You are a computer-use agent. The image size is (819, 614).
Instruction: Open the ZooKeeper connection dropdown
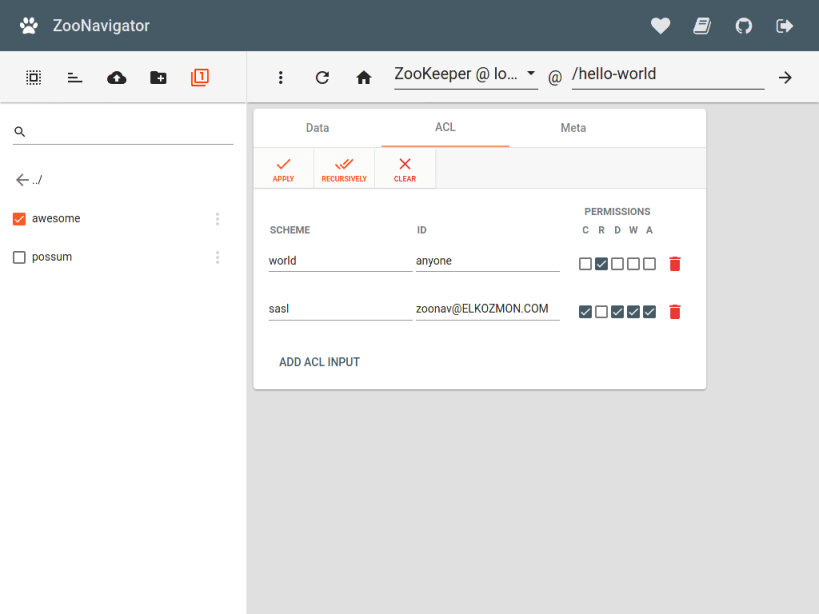[465, 75]
